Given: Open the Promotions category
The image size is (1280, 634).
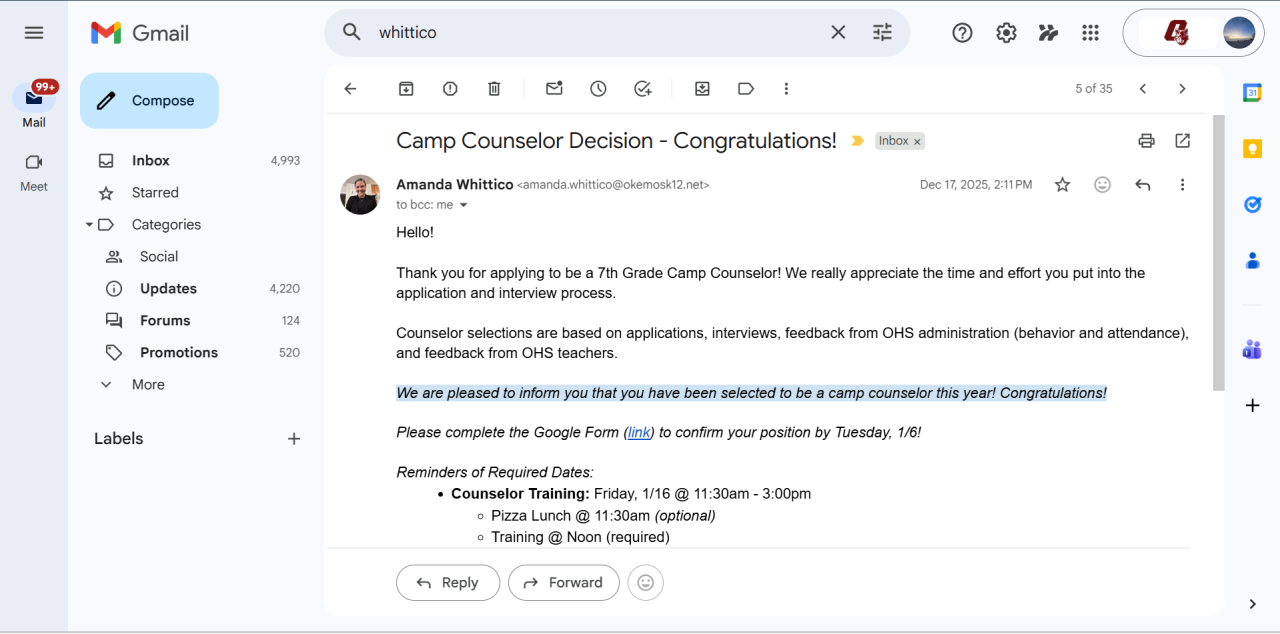Looking at the screenshot, I should click(178, 352).
